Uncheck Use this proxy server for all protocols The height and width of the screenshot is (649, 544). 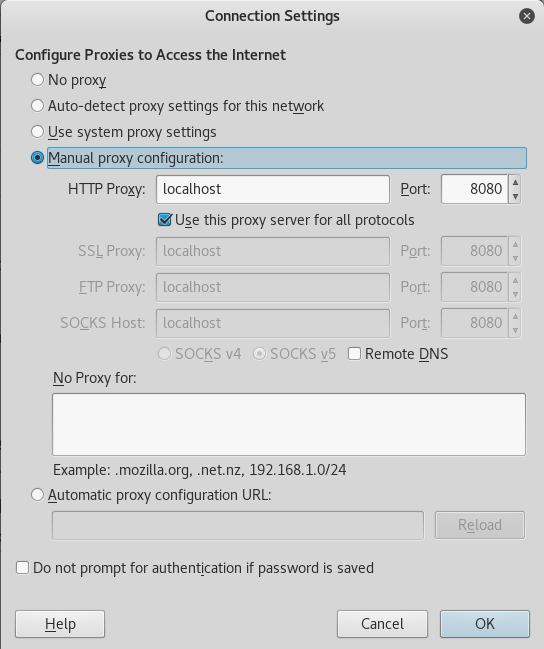point(165,220)
